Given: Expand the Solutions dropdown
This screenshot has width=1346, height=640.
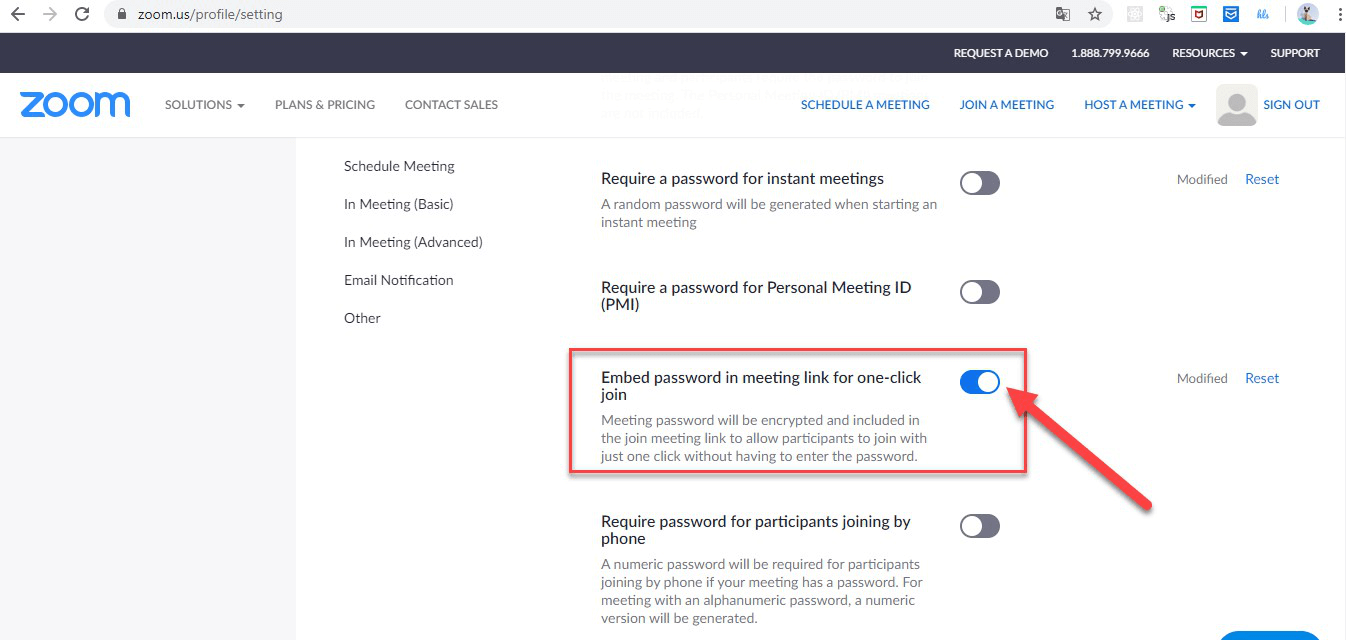Looking at the screenshot, I should click(x=204, y=105).
